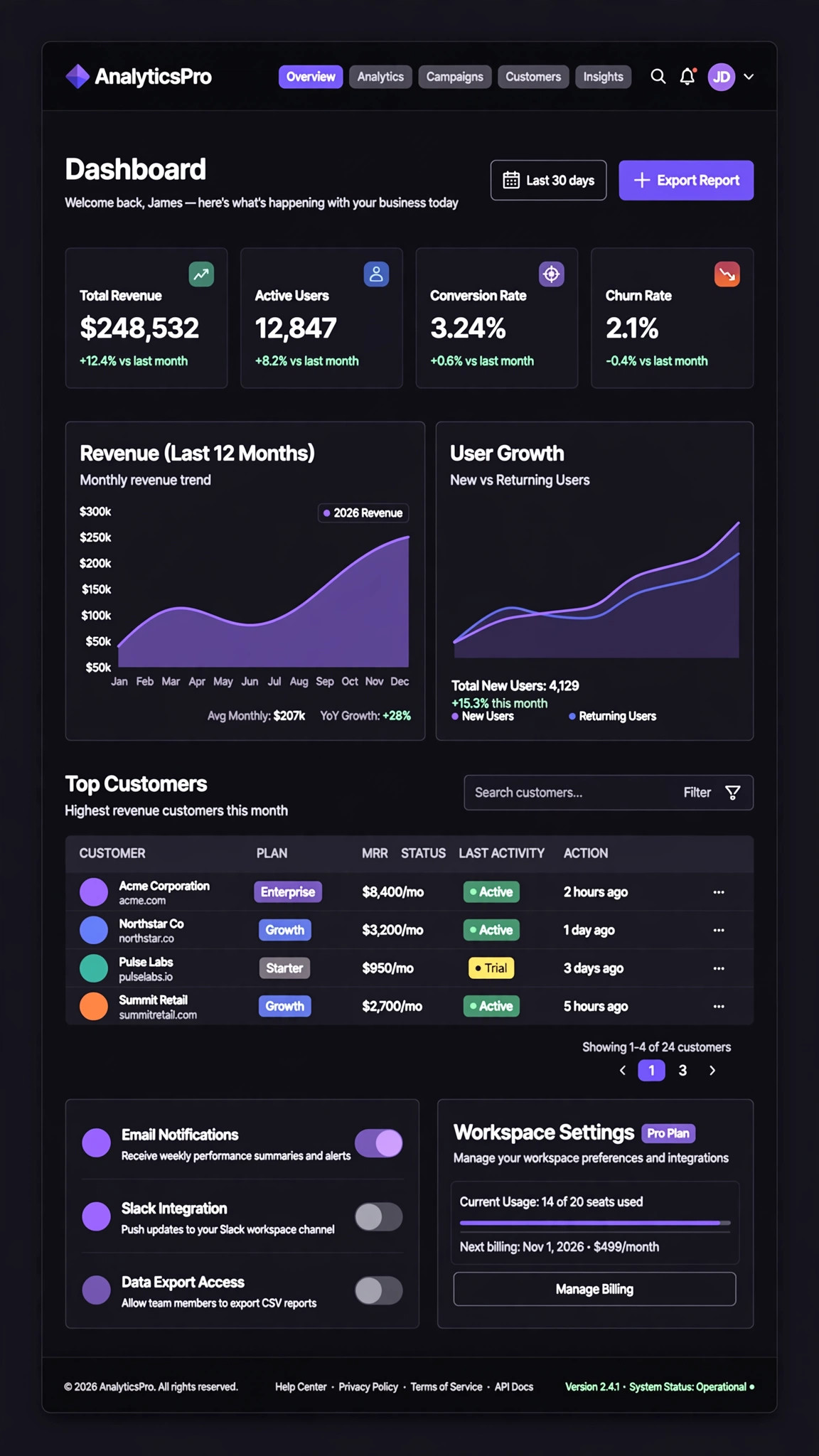819x1456 pixels.
Task: Click the JD user avatar
Action: [x=722, y=77]
